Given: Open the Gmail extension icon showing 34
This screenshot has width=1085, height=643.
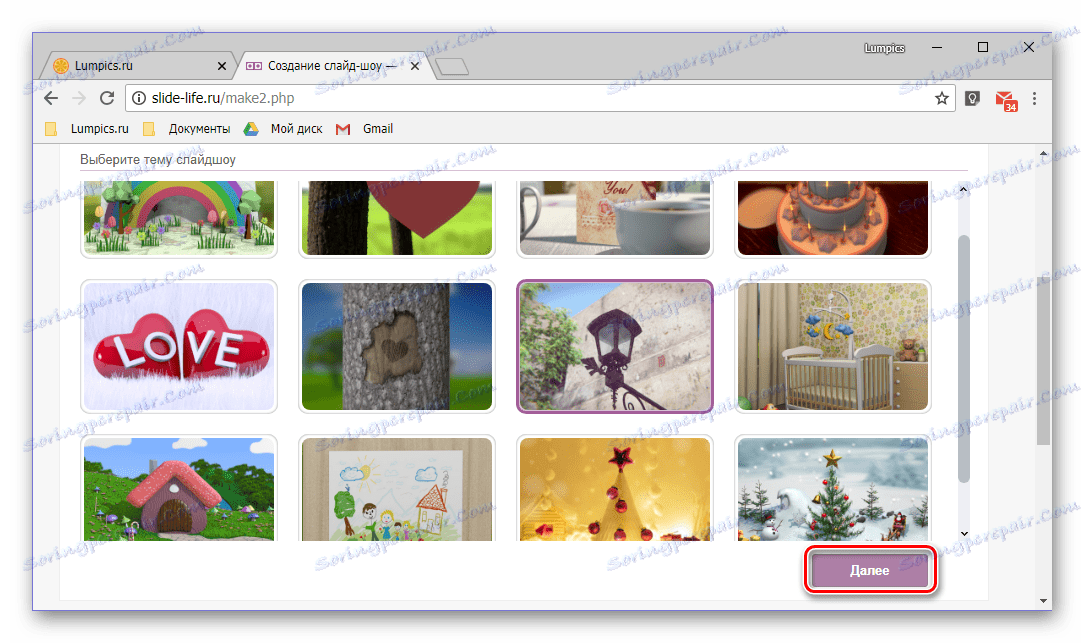Looking at the screenshot, I should 1005,100.
